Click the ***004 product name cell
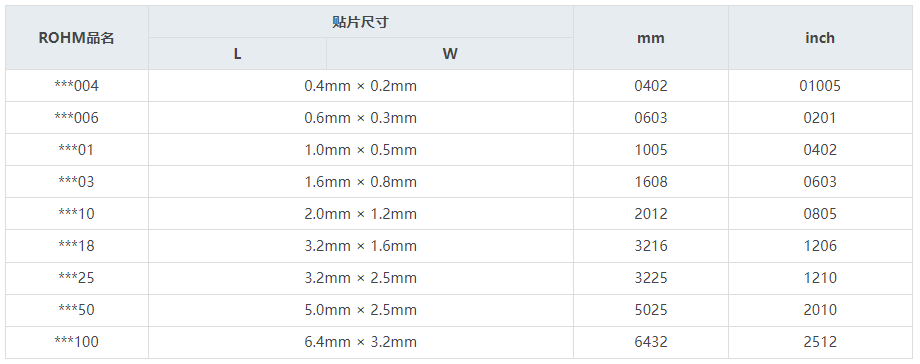 click(77, 86)
